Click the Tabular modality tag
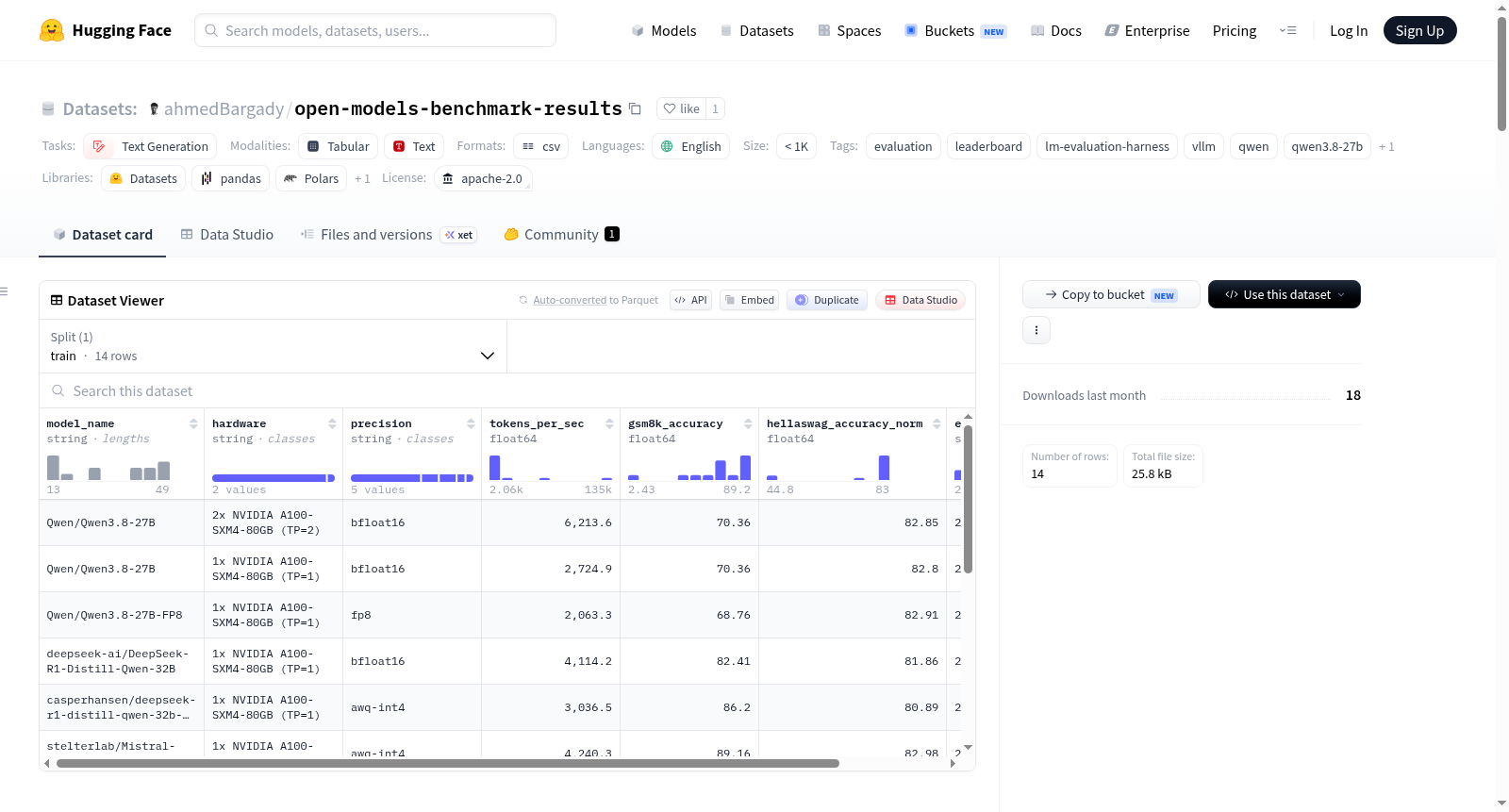This screenshot has height=812, width=1509. tap(339, 146)
